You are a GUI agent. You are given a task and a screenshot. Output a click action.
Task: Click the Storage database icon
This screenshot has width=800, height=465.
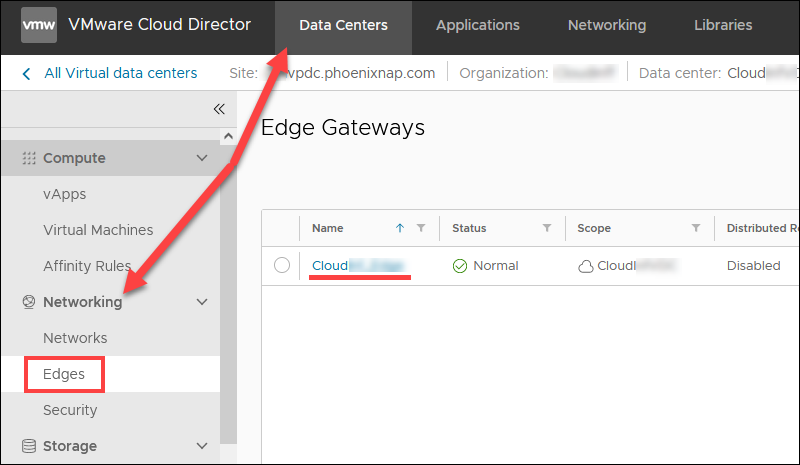29,446
